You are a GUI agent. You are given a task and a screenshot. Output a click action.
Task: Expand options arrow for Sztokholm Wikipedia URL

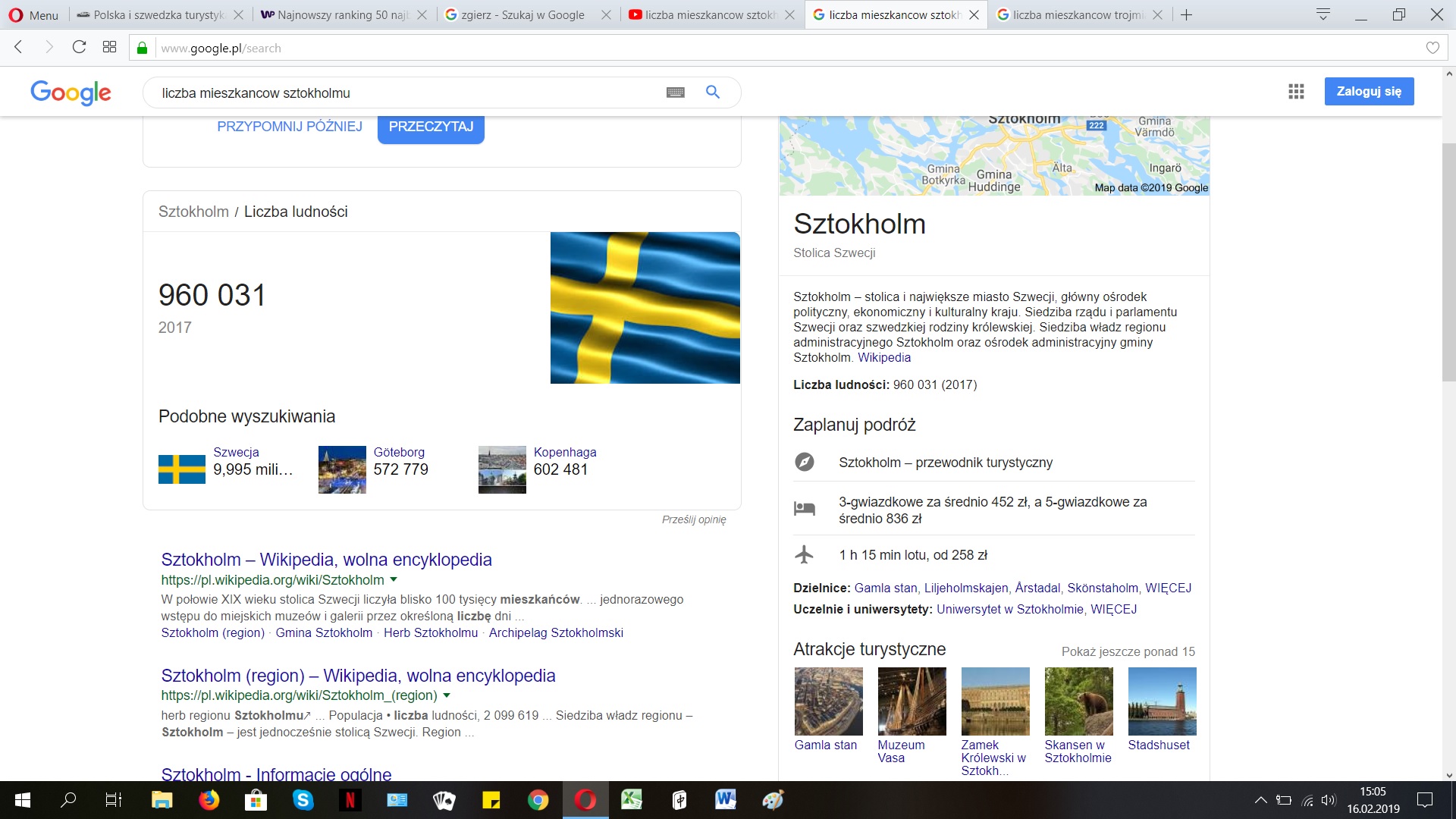coord(394,580)
